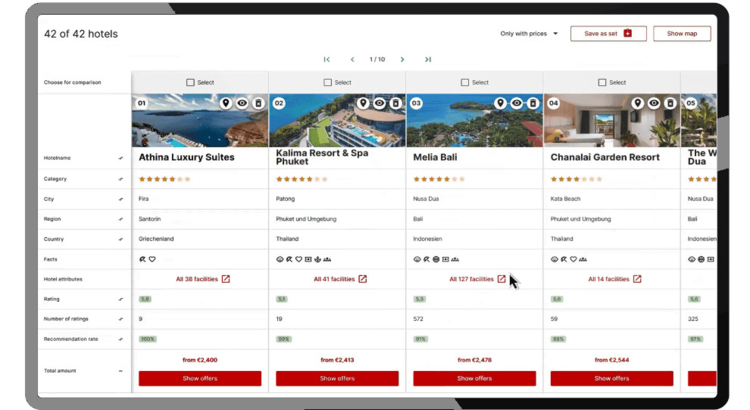750x410 pixels.
Task: Collapse the Total amount row
Action: point(121,371)
